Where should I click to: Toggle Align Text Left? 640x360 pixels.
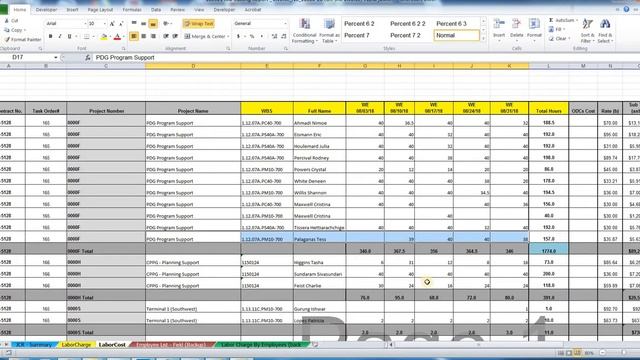134,36
